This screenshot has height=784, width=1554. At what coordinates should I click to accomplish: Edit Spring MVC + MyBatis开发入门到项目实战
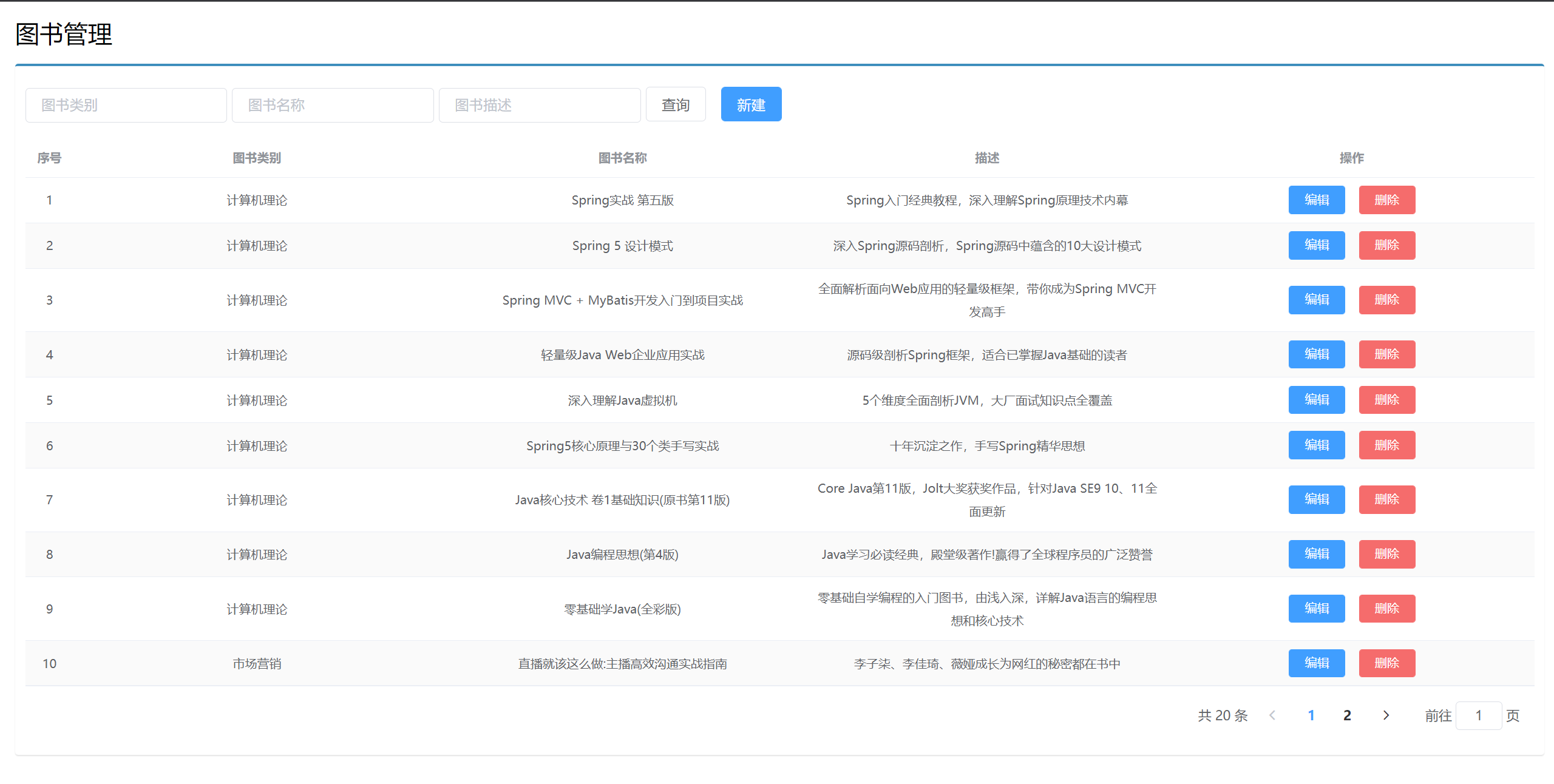[1316, 299]
